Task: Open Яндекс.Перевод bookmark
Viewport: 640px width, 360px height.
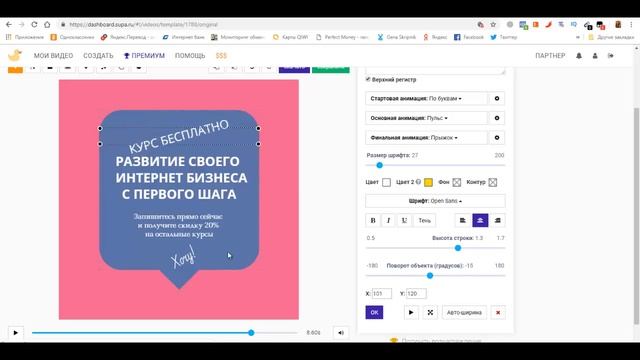Action: point(127,37)
